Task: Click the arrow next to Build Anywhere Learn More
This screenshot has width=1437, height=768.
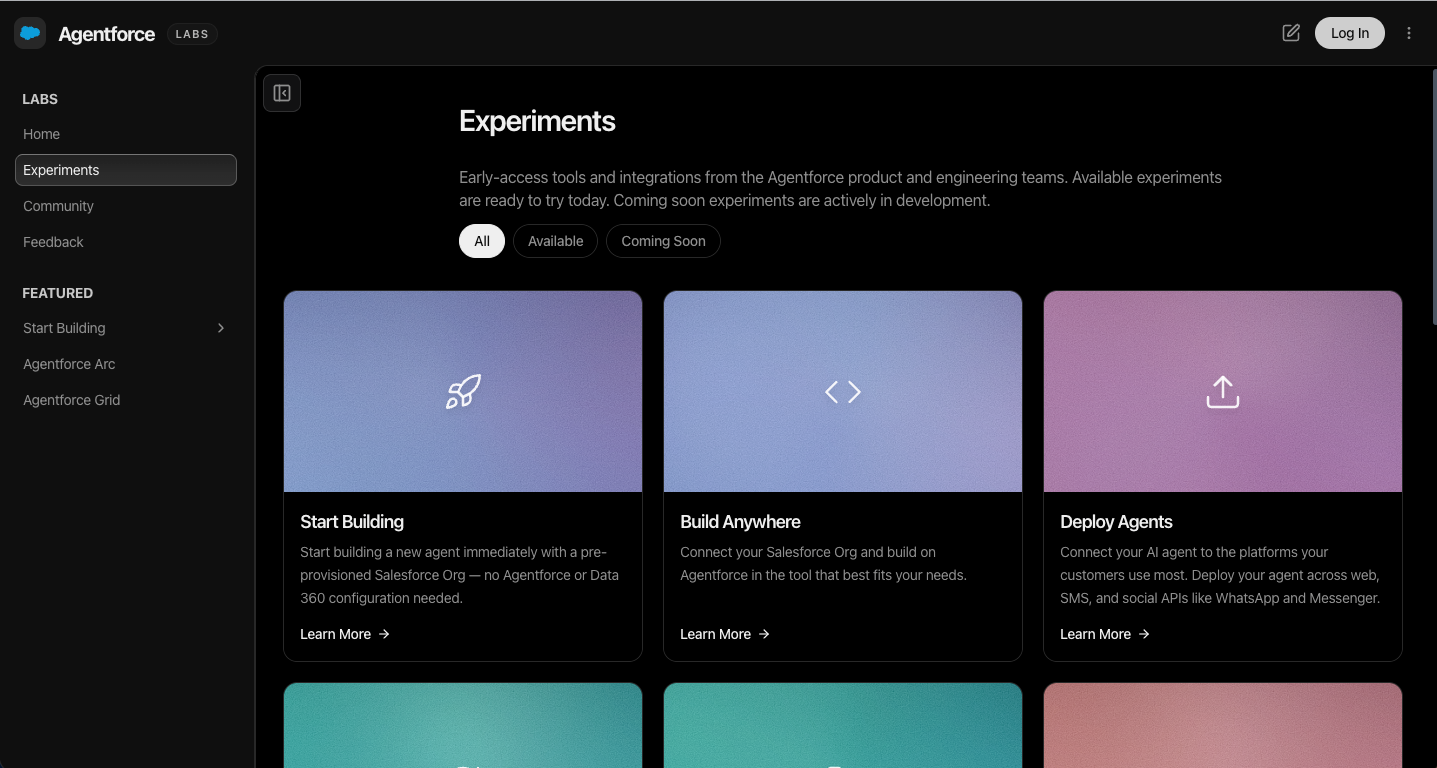Action: click(x=764, y=634)
